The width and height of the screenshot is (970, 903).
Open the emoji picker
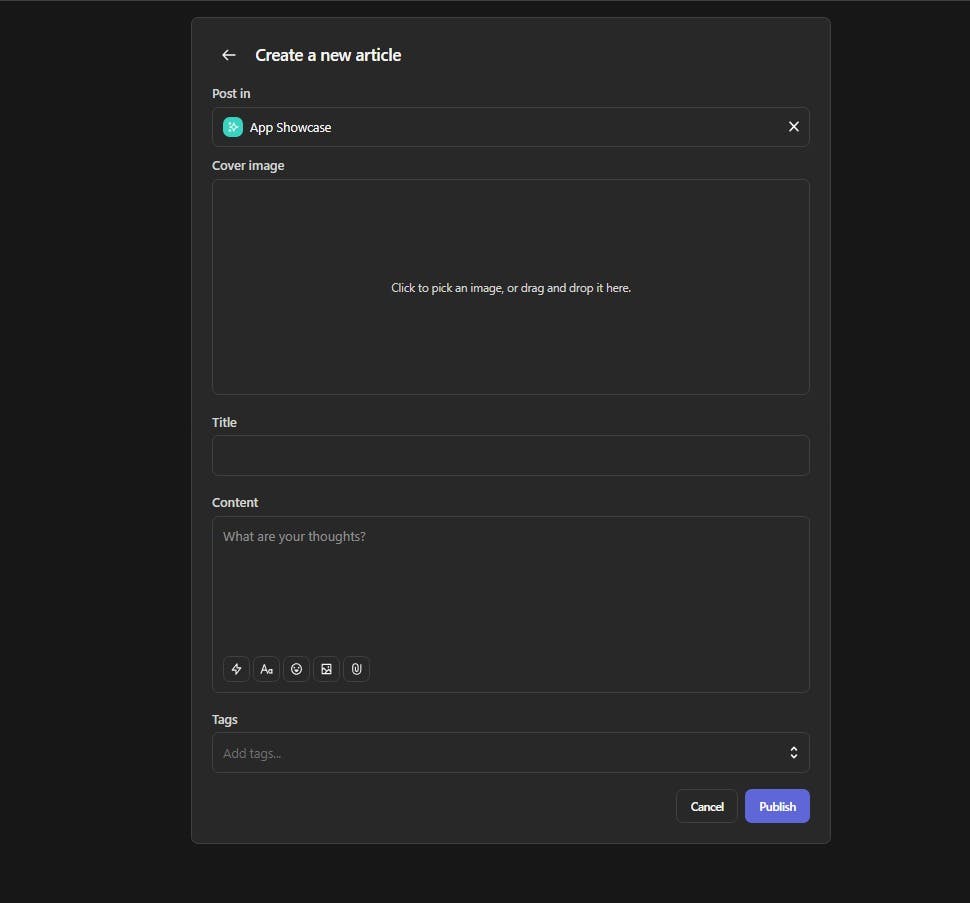296,669
